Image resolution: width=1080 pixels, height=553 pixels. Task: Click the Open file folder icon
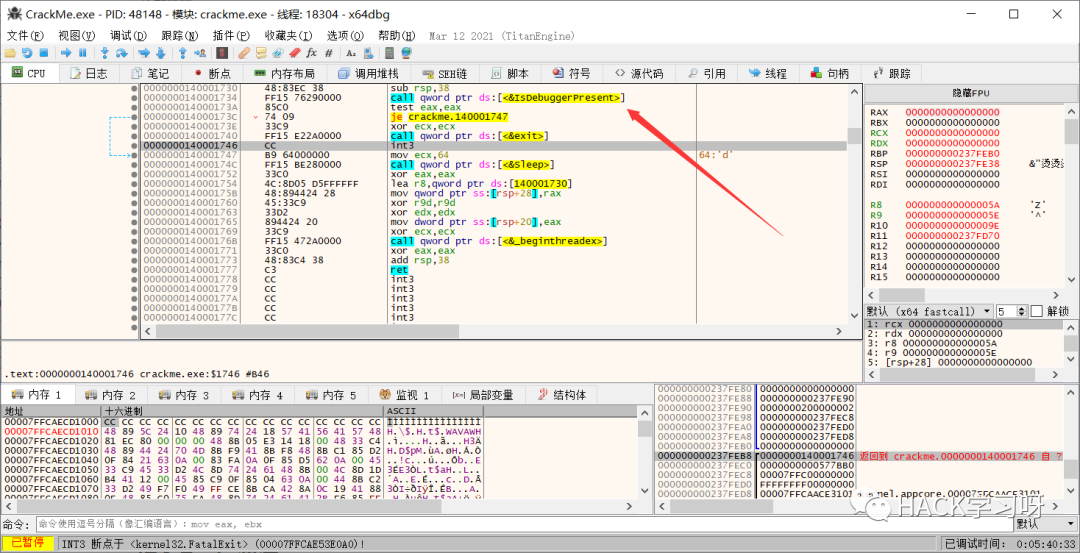coord(10,52)
